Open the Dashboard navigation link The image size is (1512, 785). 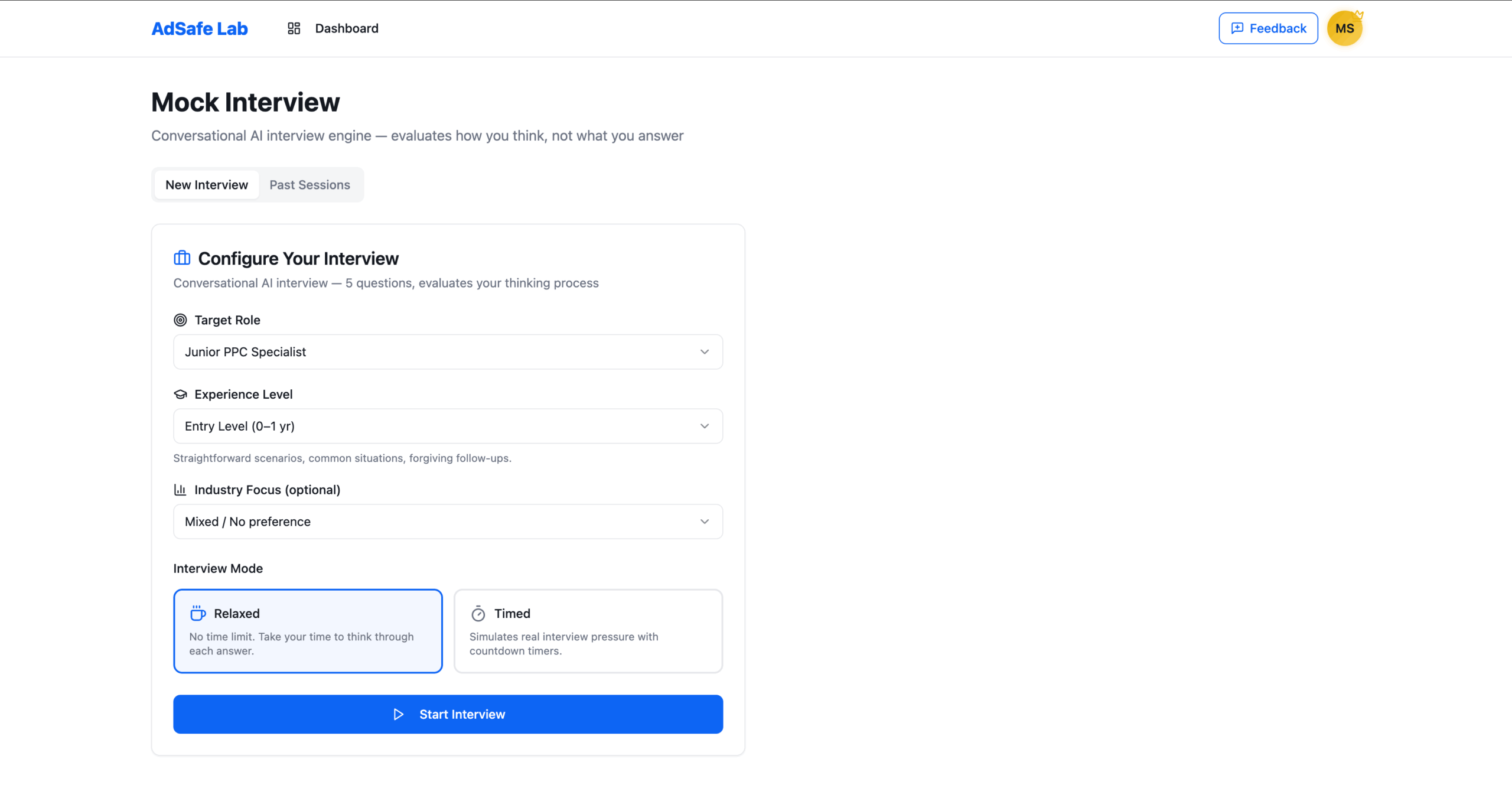347,28
